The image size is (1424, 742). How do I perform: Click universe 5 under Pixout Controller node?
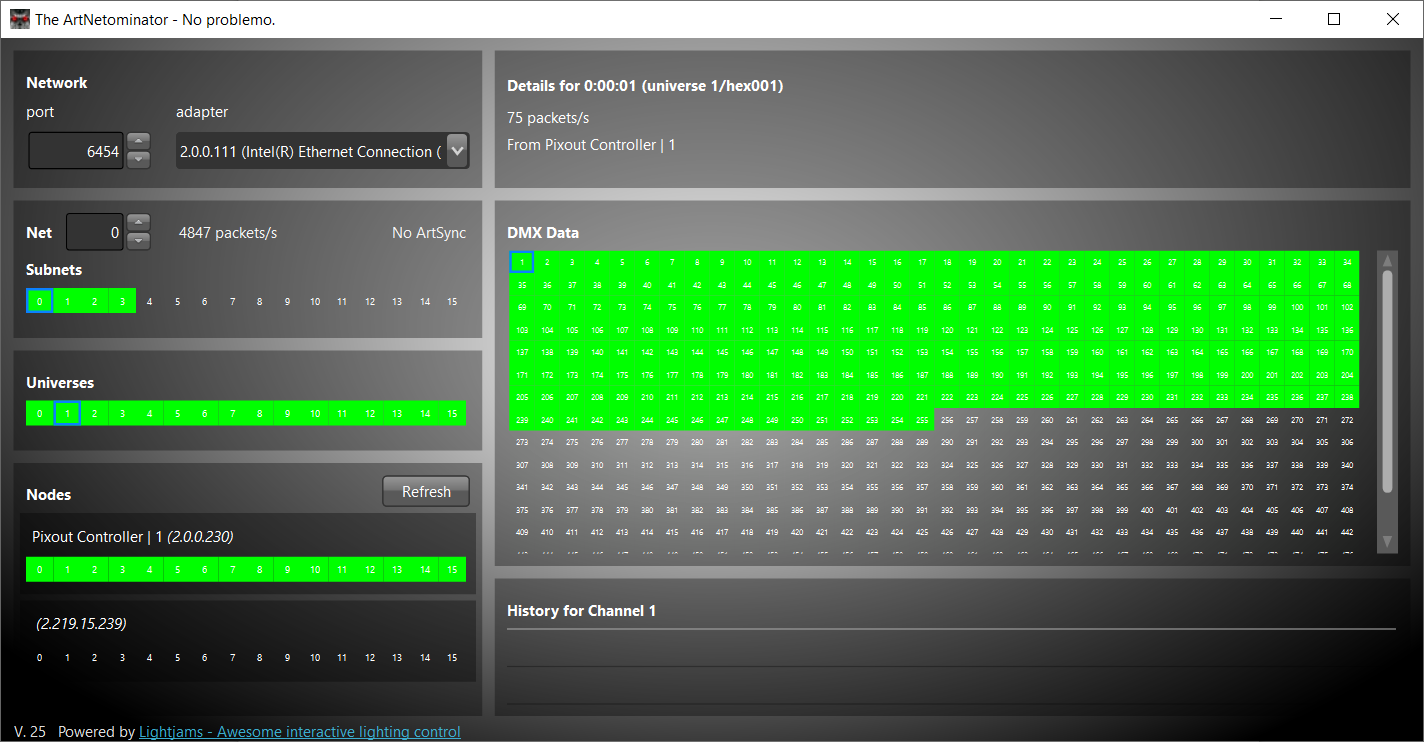tap(177, 570)
